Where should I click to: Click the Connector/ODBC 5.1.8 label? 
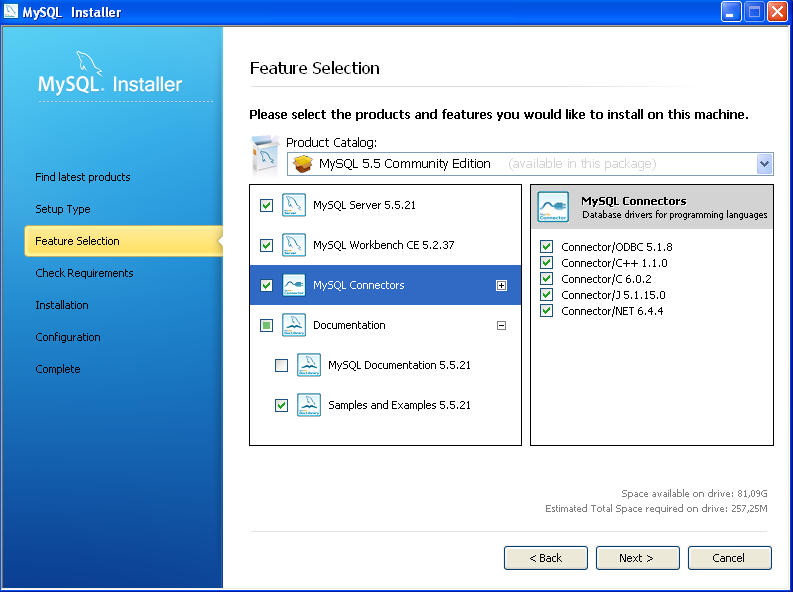coord(616,247)
